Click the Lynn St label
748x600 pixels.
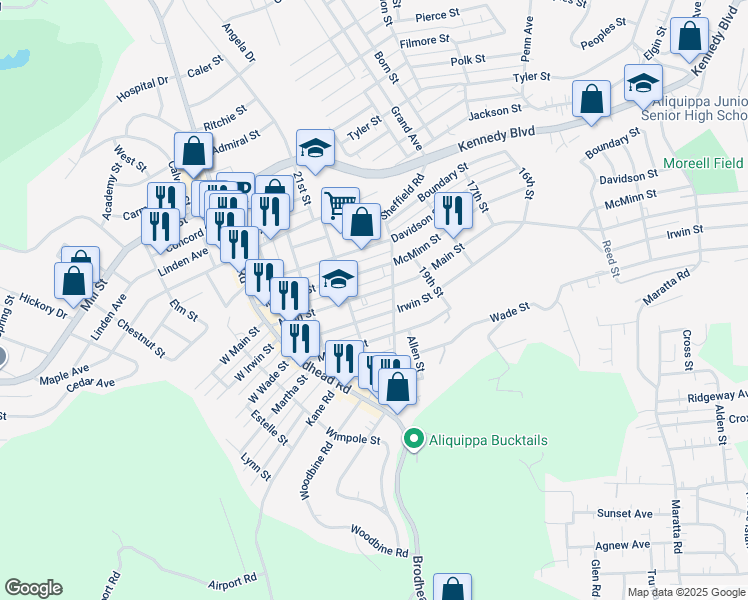point(256,466)
